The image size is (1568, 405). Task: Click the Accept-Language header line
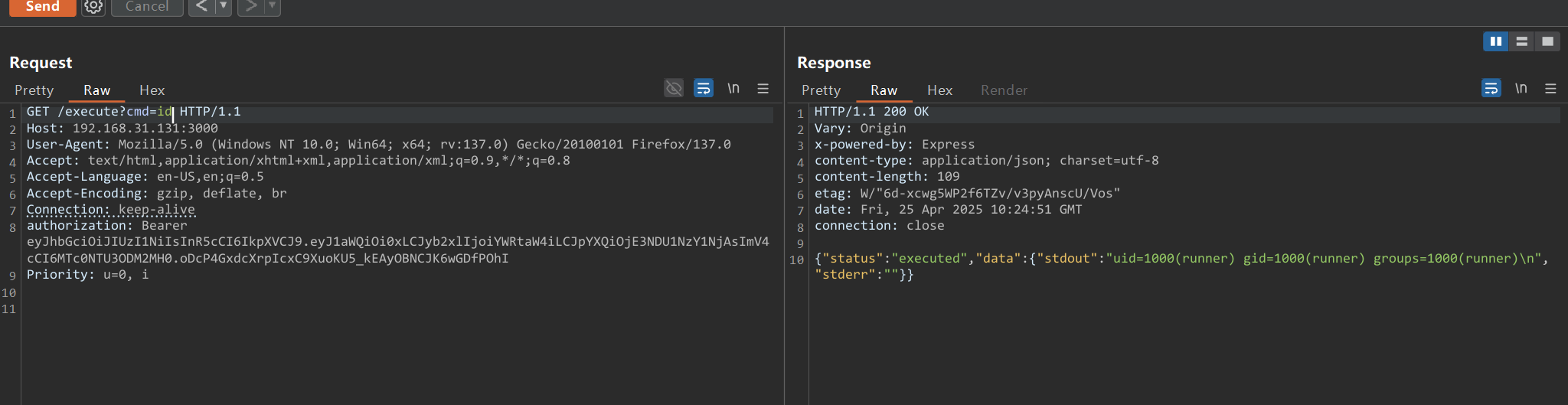point(145,177)
